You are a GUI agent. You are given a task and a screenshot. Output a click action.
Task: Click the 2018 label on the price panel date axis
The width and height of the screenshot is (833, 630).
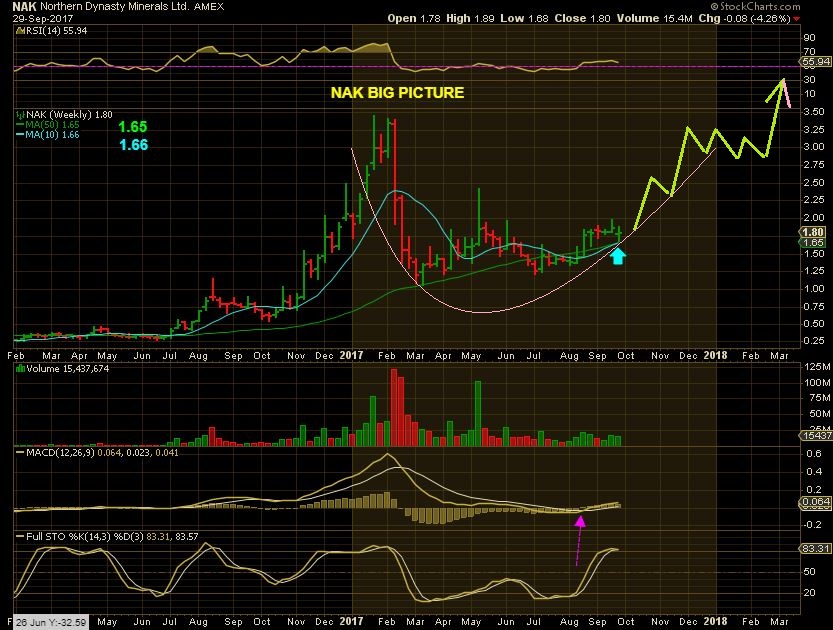(715, 355)
